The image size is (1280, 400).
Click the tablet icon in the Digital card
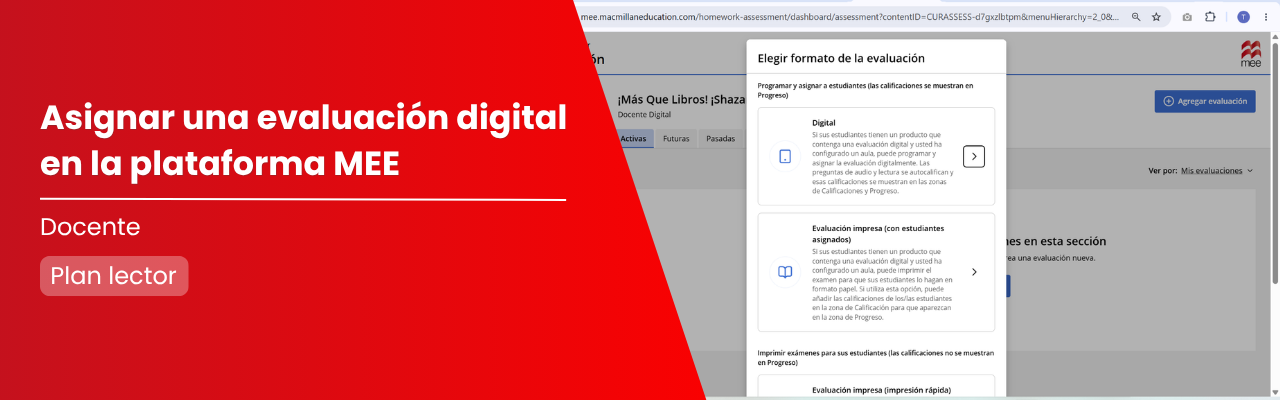tap(785, 156)
